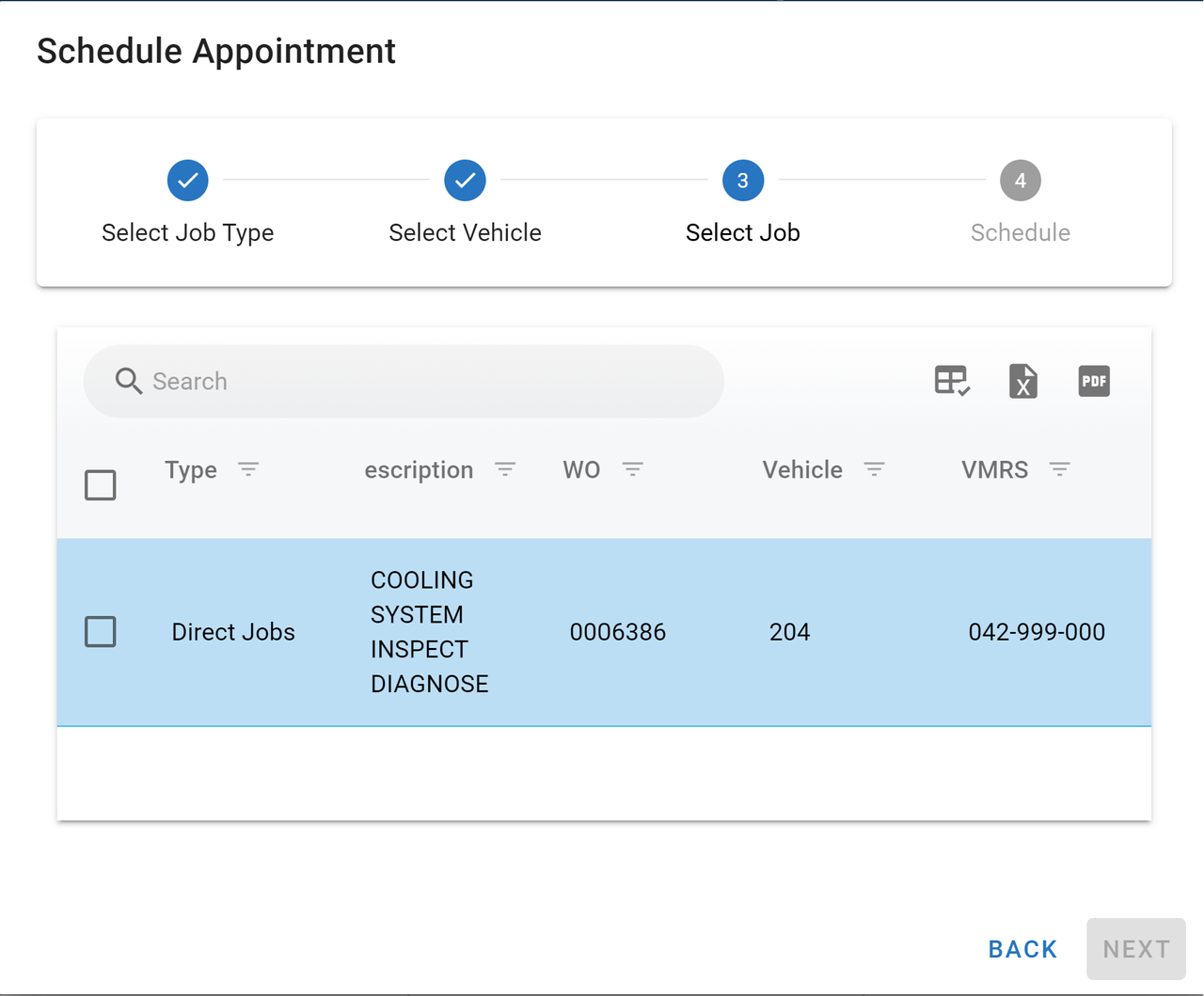Click the Vehicle column header
The width and height of the screenshot is (1204, 996).
pos(802,470)
